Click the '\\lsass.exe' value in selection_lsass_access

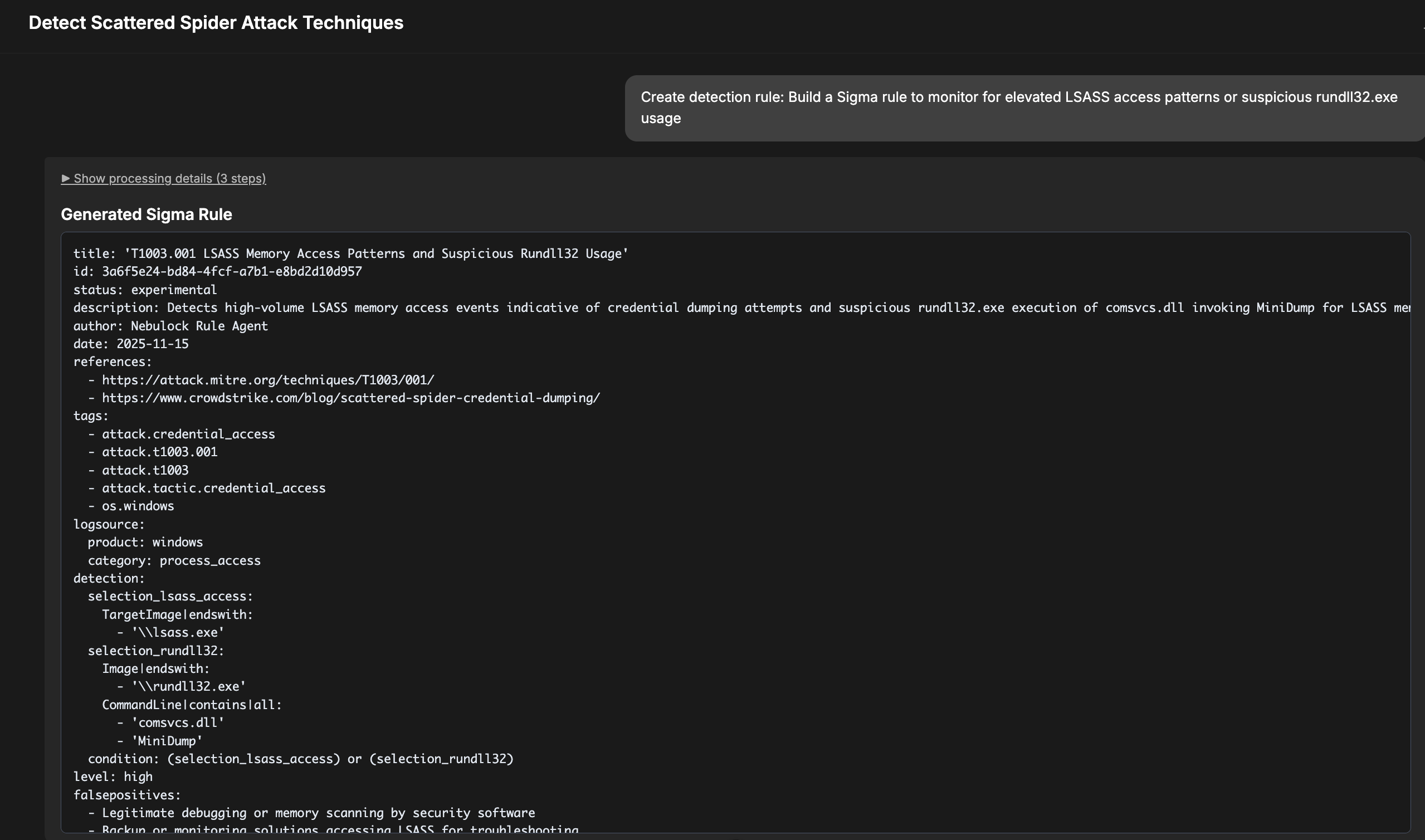pyautogui.click(x=178, y=632)
